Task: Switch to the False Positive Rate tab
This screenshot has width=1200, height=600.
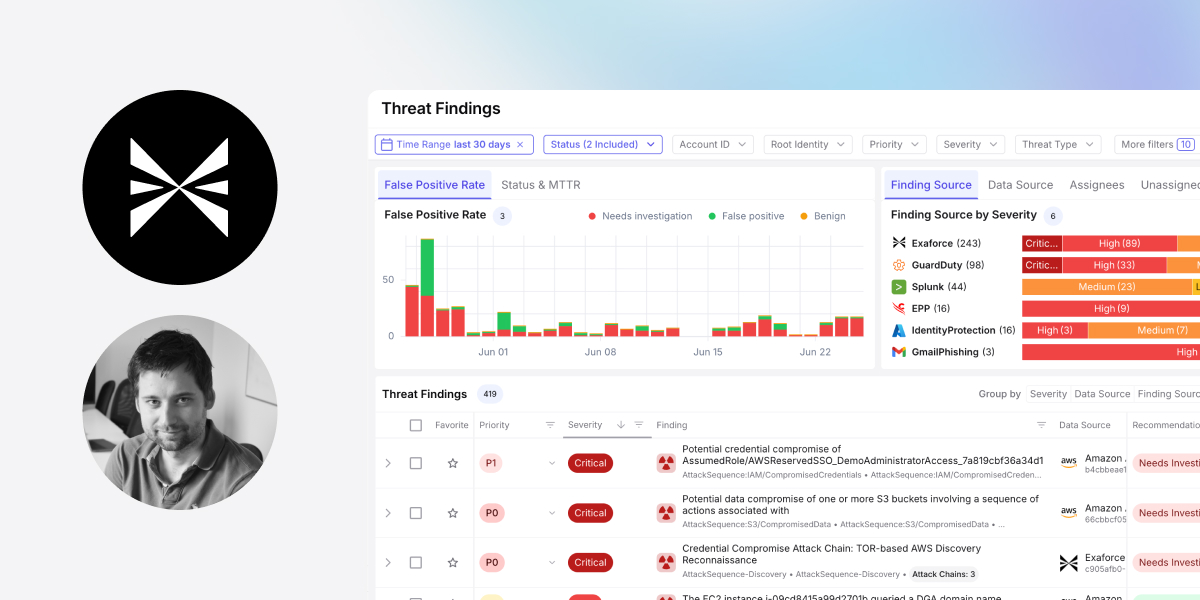Action: 434,185
